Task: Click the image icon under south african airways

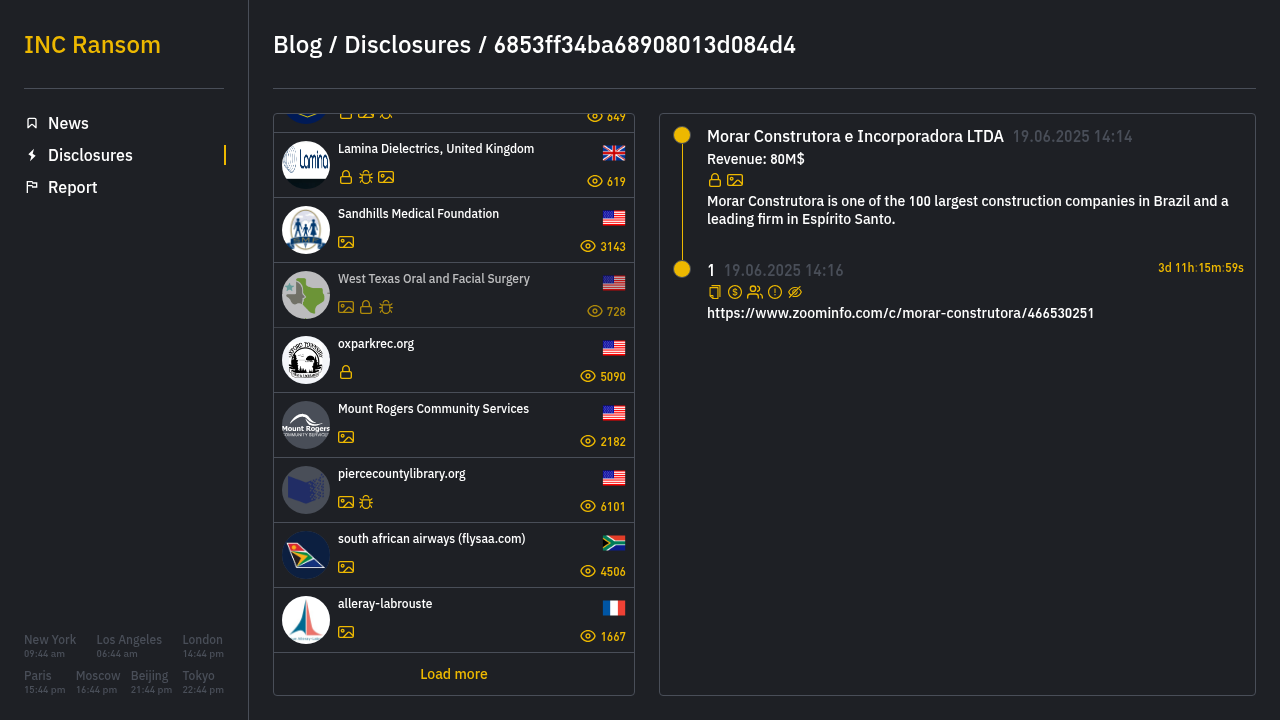Action: [346, 567]
